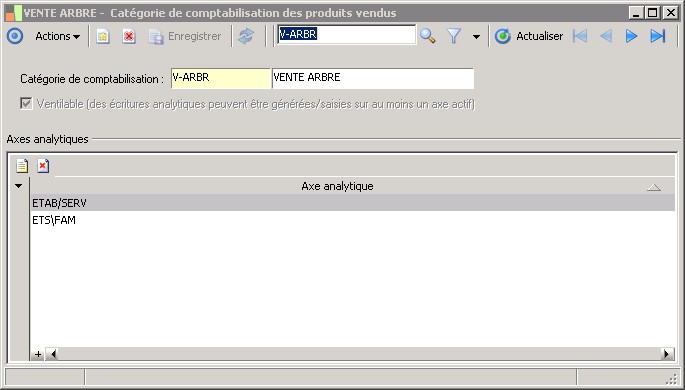Add a new analytic axis row icon
This screenshot has height=390, width=685.
coord(22,166)
